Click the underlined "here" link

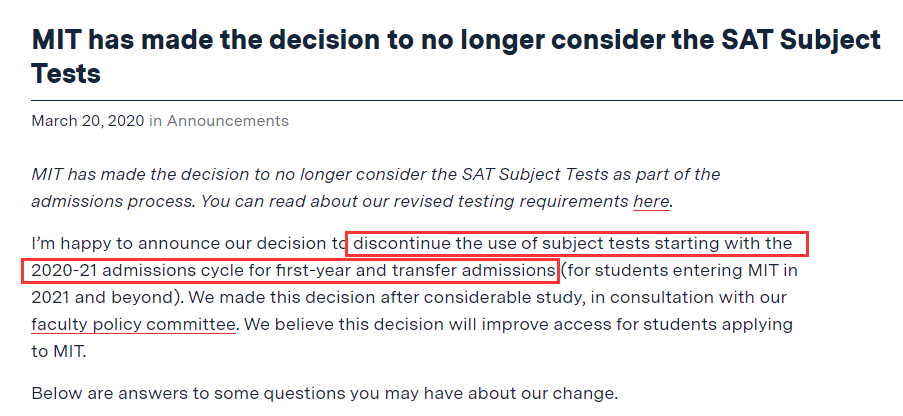[x=650, y=201]
